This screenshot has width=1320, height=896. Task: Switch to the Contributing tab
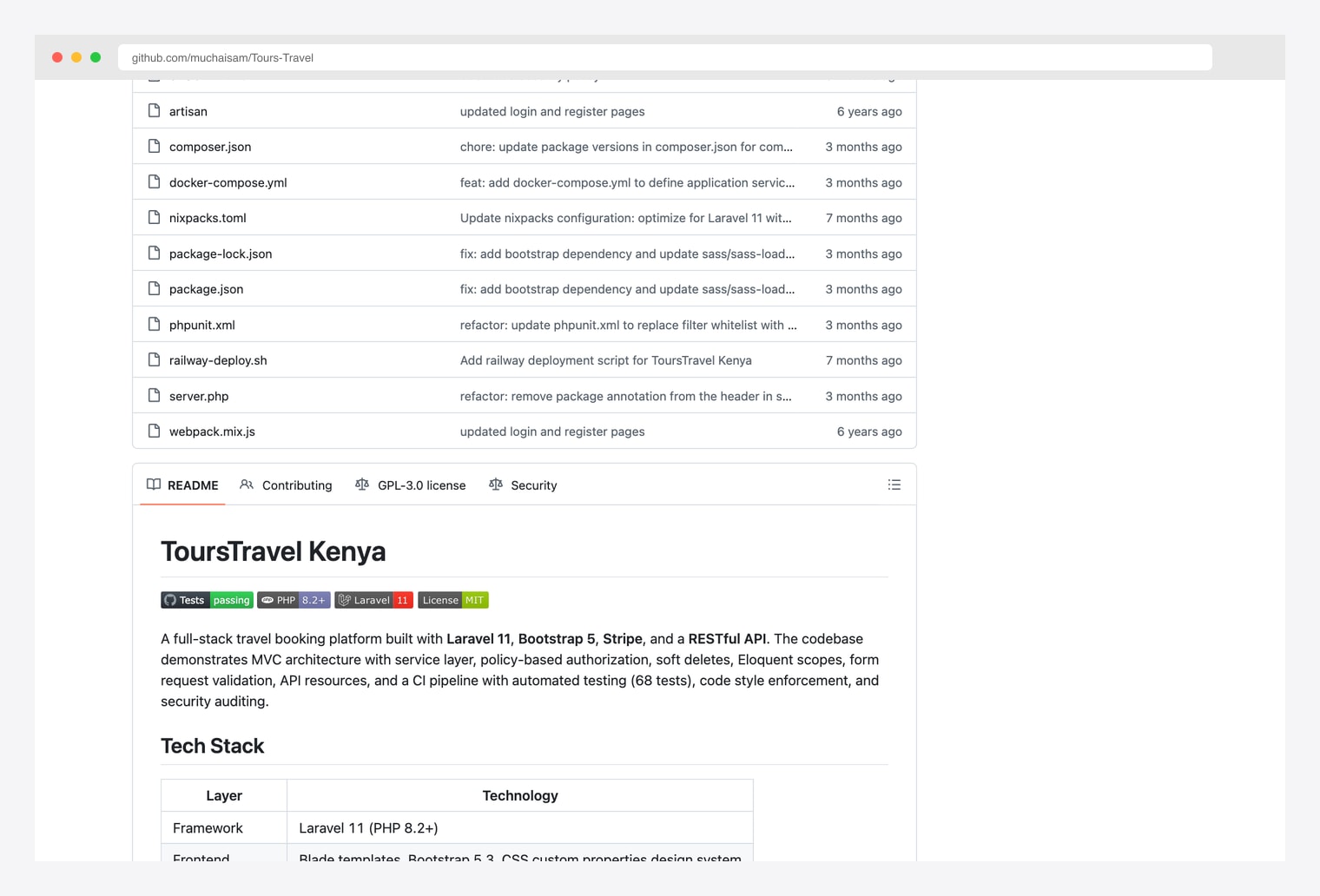[286, 485]
